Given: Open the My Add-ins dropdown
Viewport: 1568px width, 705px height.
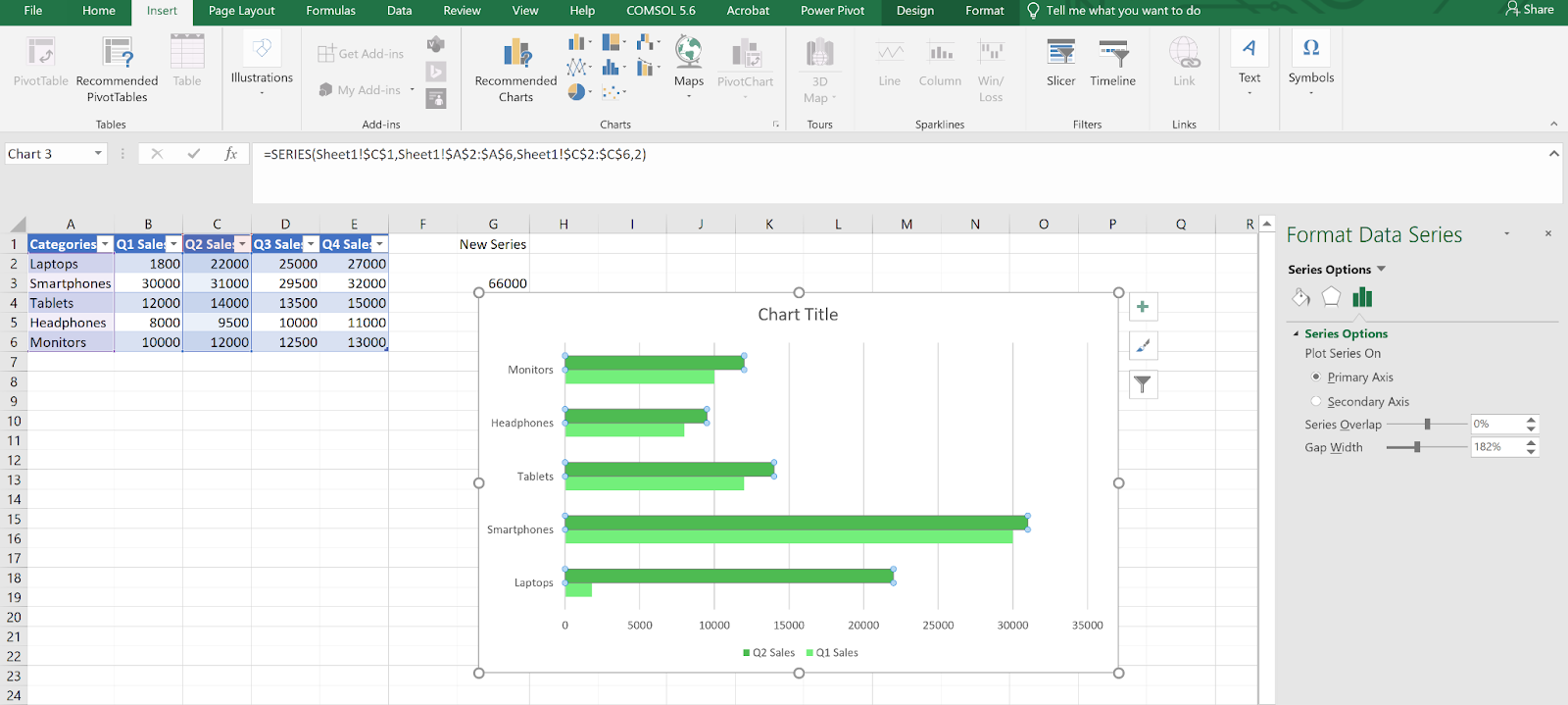Looking at the screenshot, I should [x=367, y=90].
